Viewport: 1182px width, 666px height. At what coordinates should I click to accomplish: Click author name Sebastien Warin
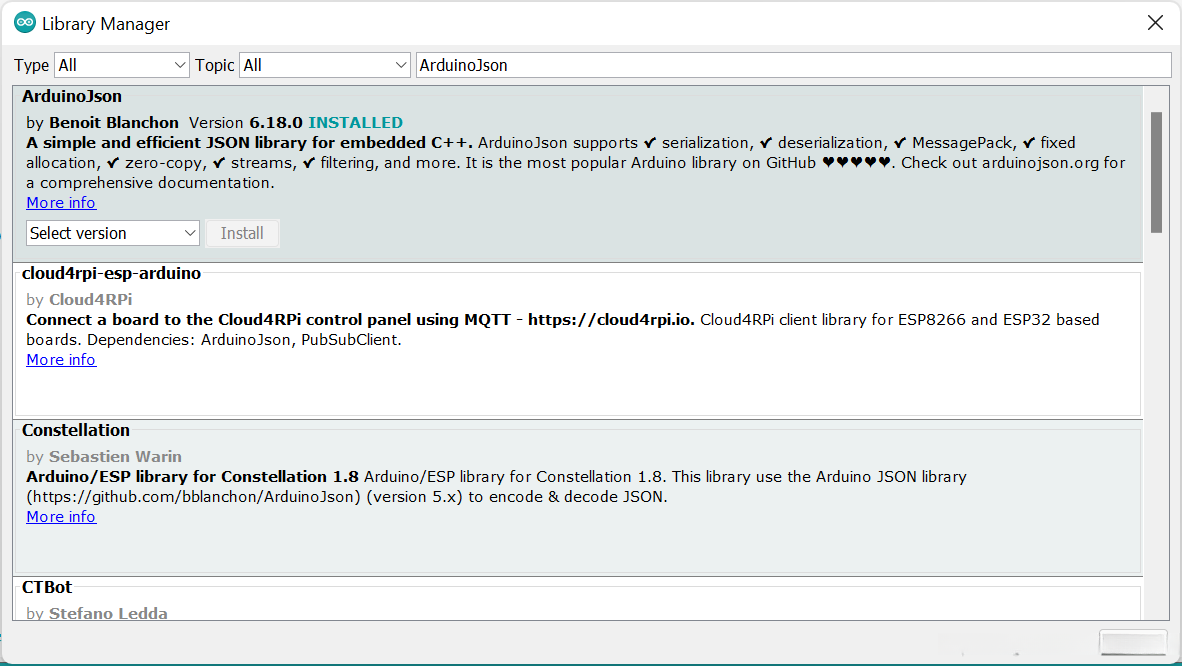(x=115, y=456)
